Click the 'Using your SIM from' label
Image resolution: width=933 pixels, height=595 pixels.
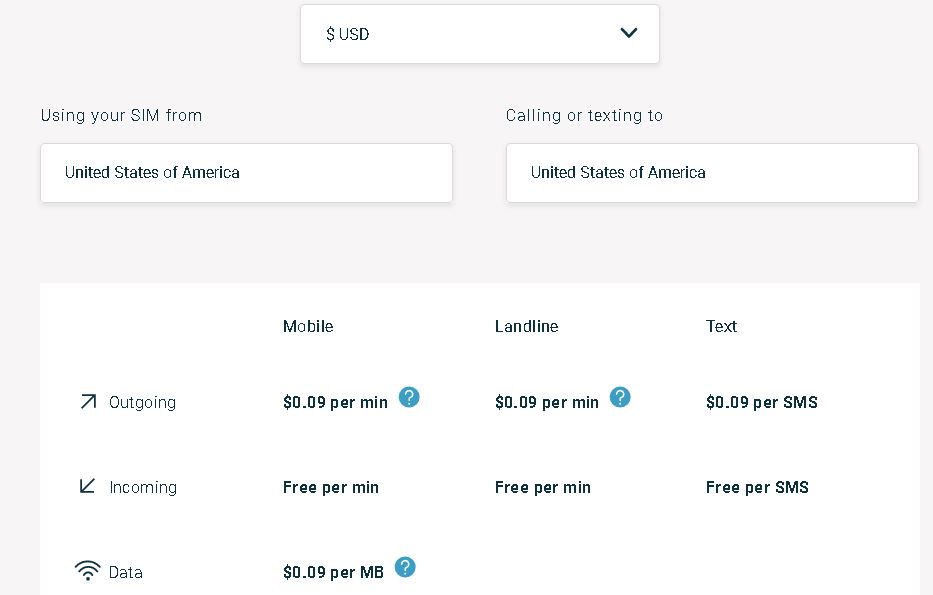pyautogui.click(x=121, y=115)
